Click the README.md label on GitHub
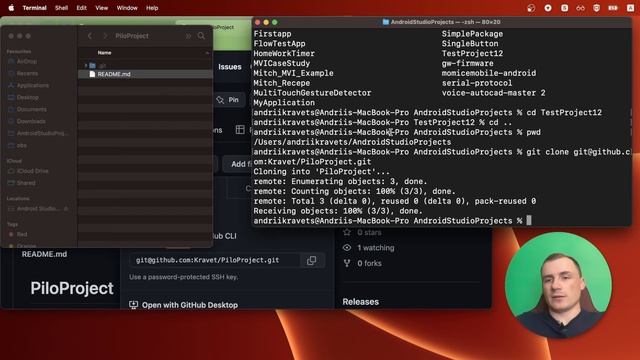This screenshot has height=360, width=640. 44,254
